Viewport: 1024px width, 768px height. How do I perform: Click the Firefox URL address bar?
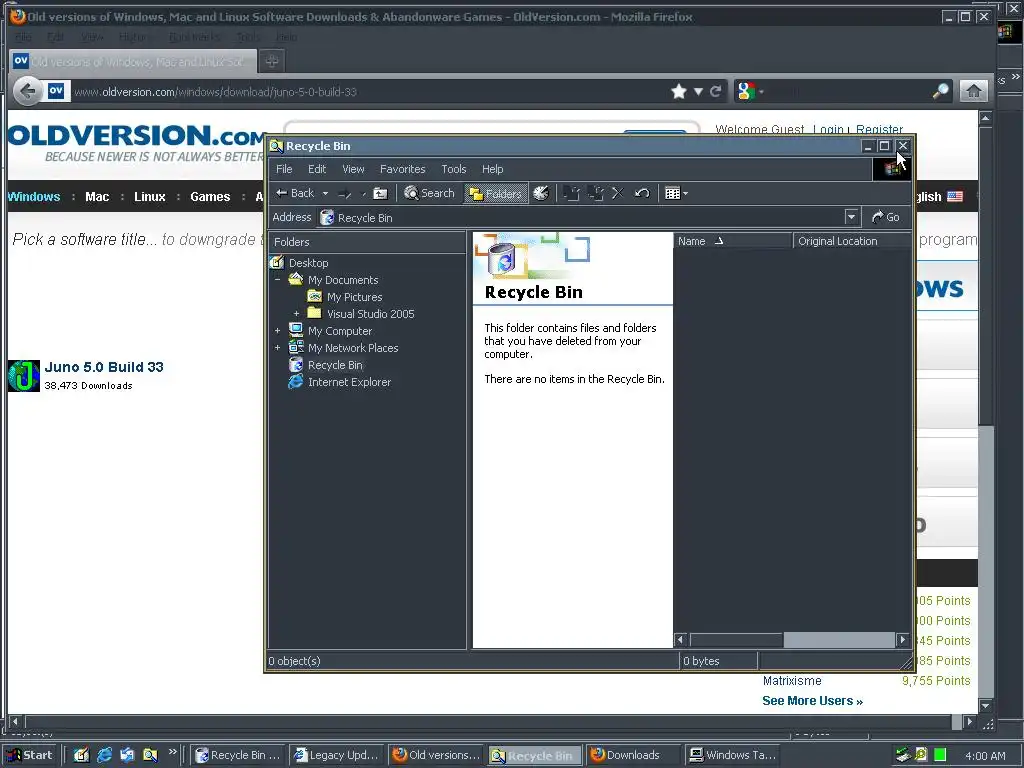[x=366, y=91]
